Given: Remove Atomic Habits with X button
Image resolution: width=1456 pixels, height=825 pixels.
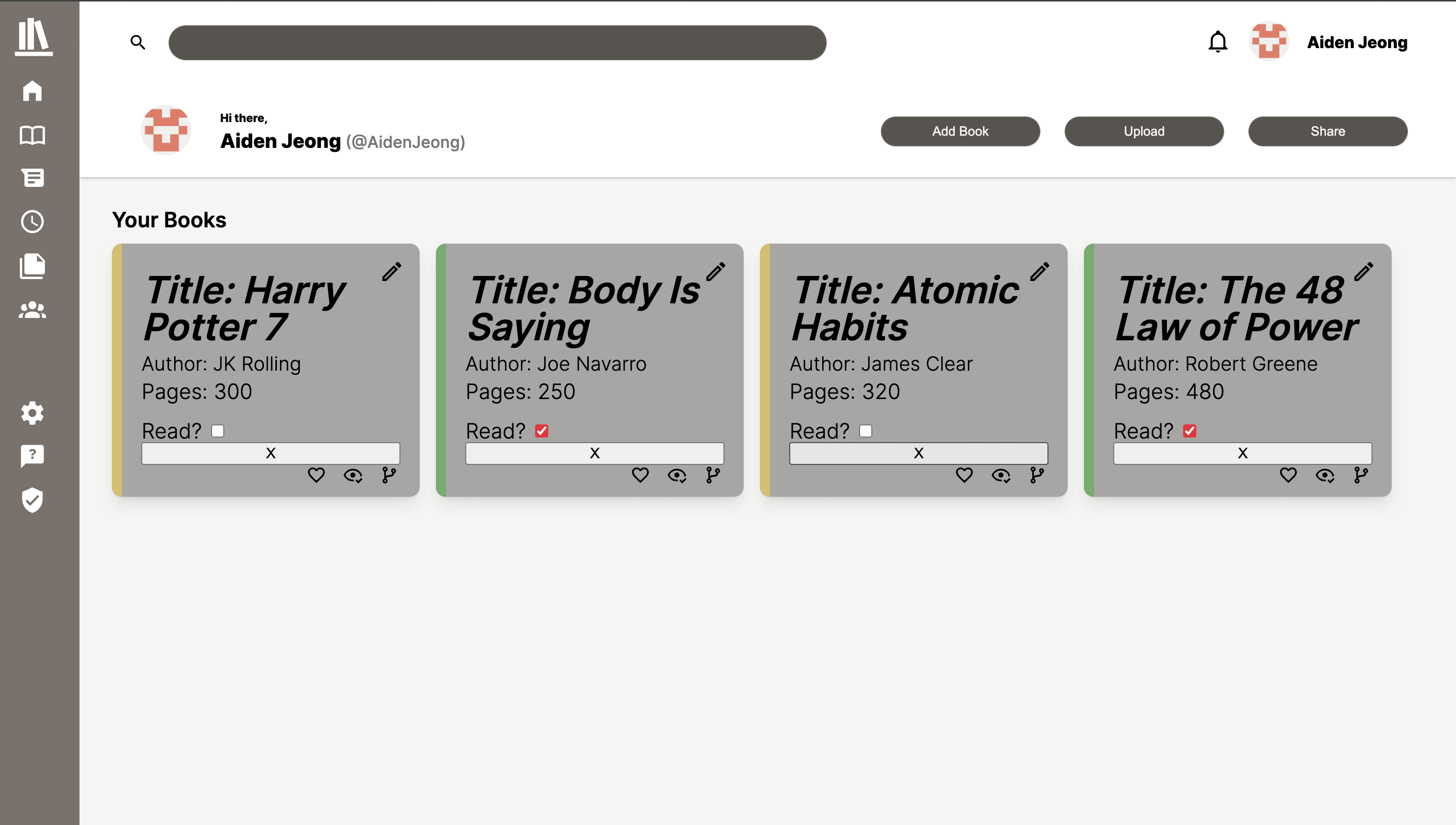Looking at the screenshot, I should coord(918,453).
